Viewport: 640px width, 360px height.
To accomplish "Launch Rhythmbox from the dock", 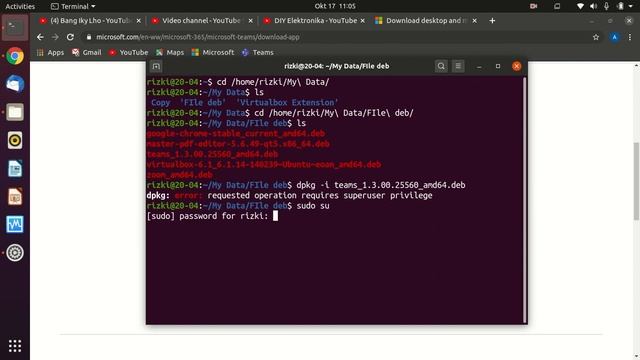I will coord(15,140).
